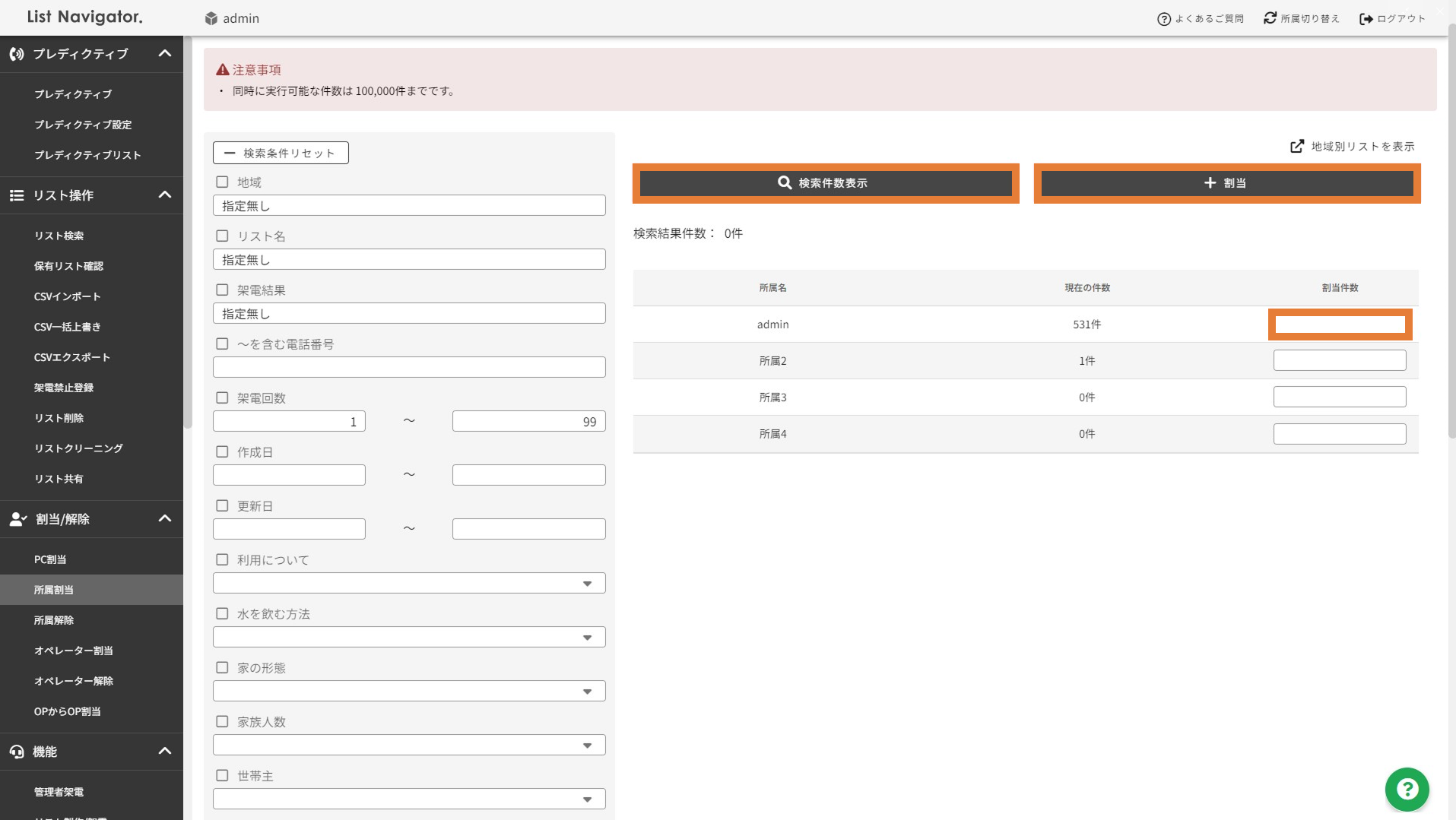1456x820 pixels.
Task: Open PC割当 in the sidebar menu
Action: click(x=50, y=559)
